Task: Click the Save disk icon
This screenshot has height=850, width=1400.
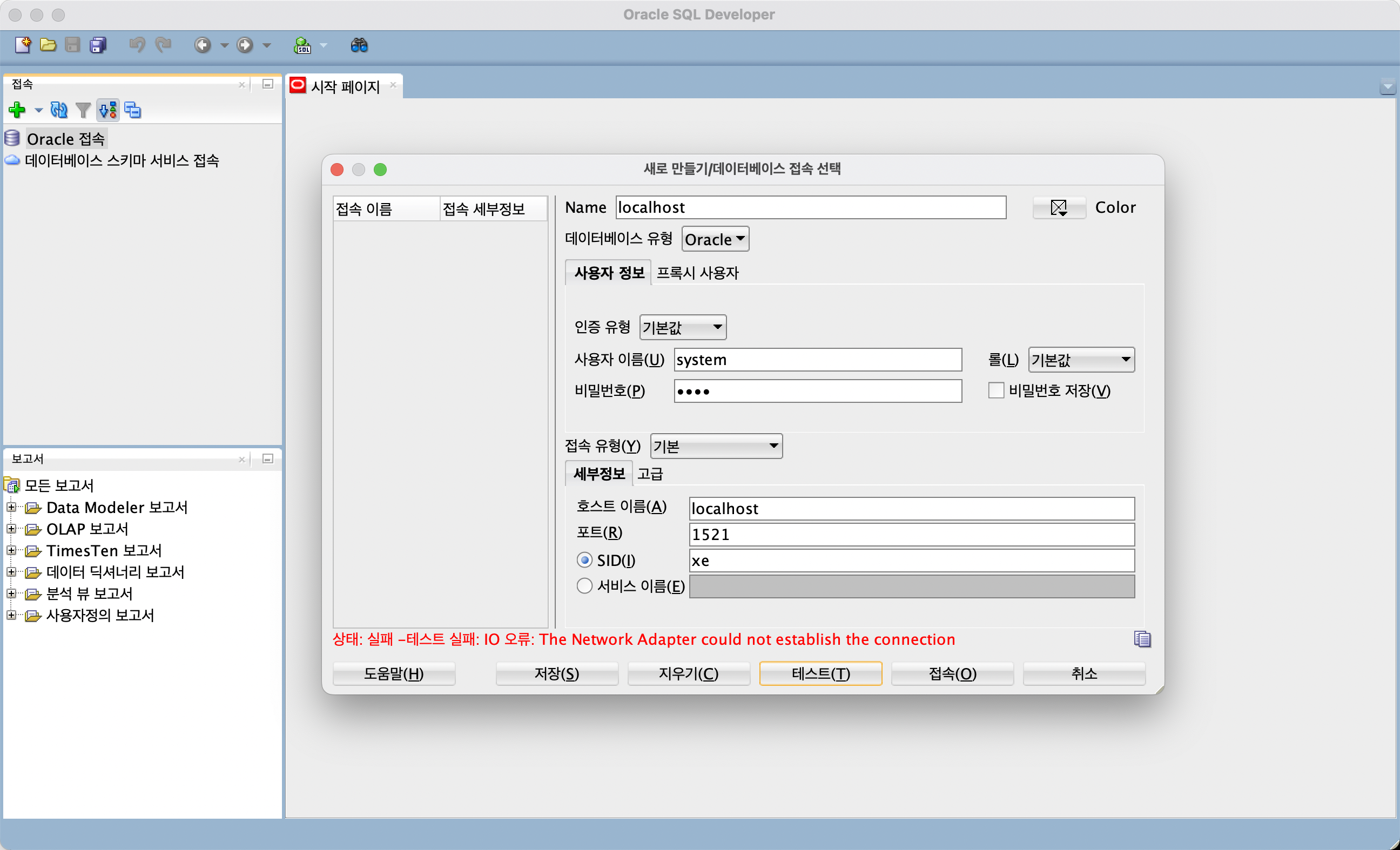Action: [x=72, y=44]
